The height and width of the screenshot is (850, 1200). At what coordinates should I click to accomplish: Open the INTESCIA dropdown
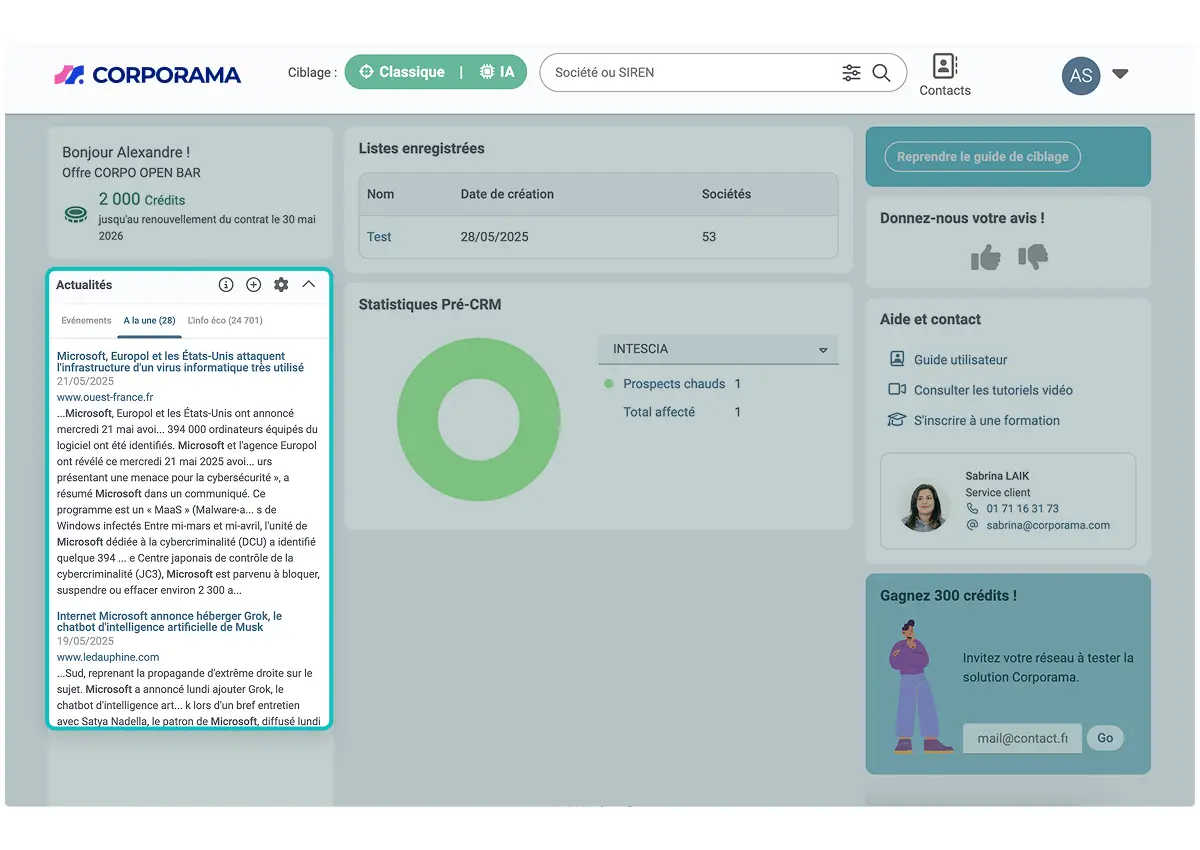(x=718, y=349)
